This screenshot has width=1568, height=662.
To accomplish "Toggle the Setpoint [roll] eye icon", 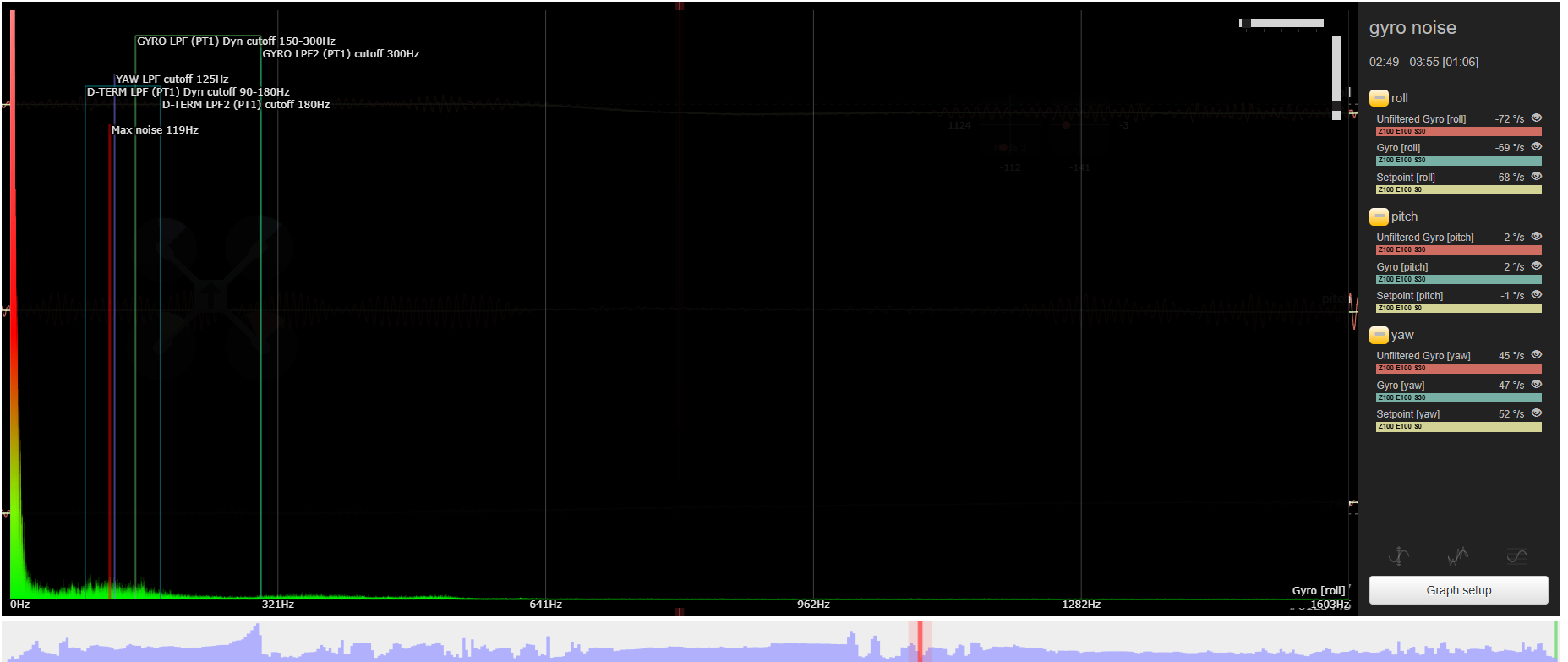I will [1536, 177].
